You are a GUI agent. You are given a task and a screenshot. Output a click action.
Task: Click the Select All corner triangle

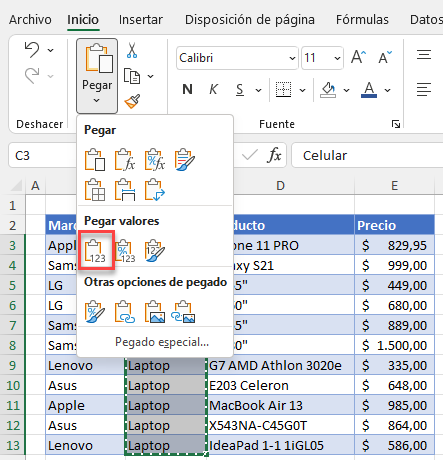pos(16,185)
